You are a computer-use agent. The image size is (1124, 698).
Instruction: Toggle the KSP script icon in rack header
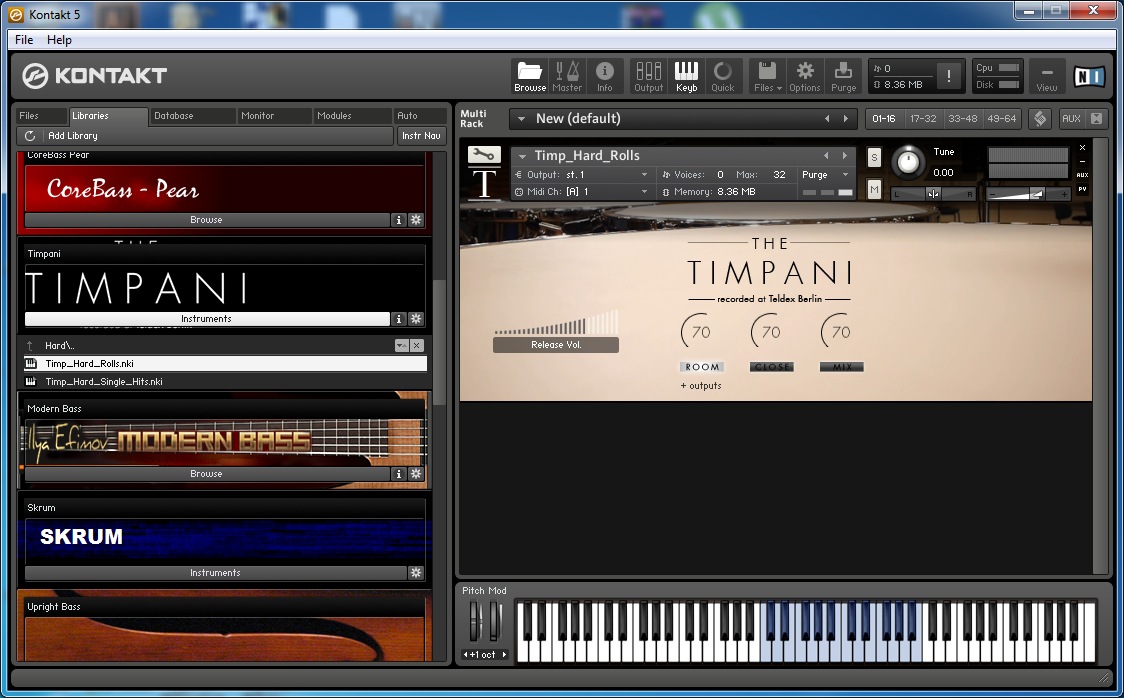tap(1039, 119)
